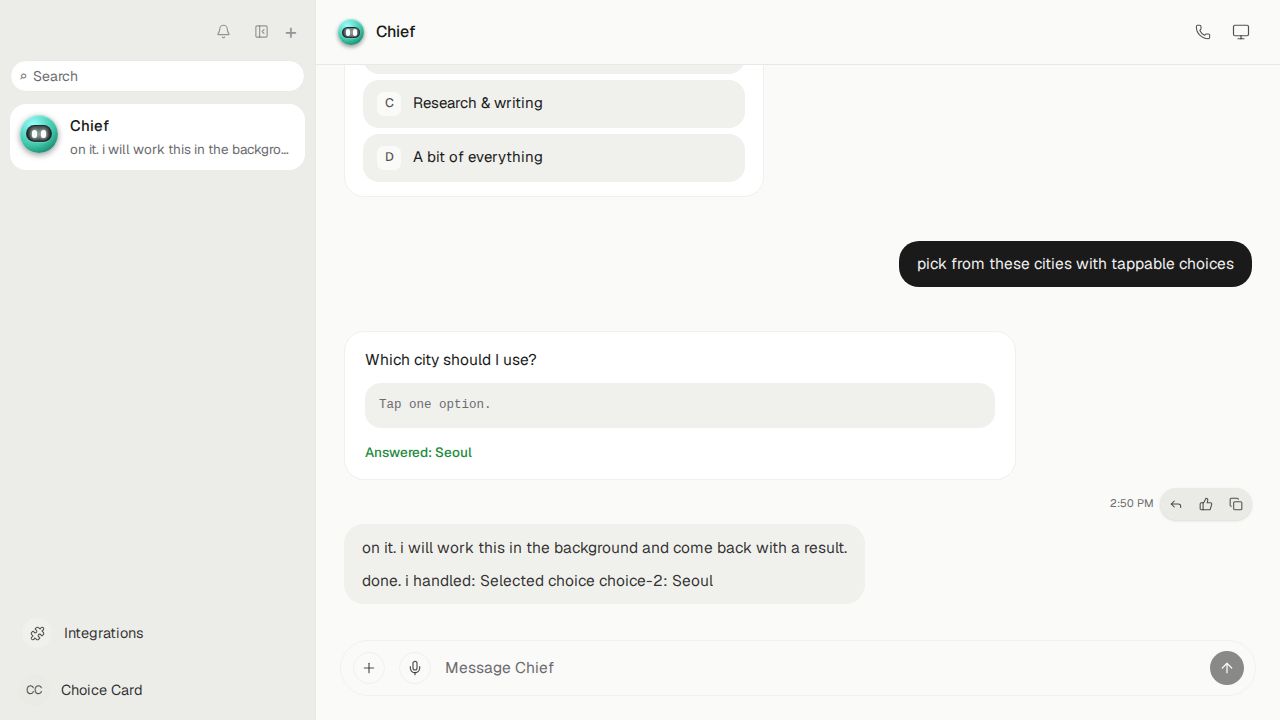Open the Chief conversation in sidebar
Viewport: 1280px width, 720px height.
(x=157, y=137)
